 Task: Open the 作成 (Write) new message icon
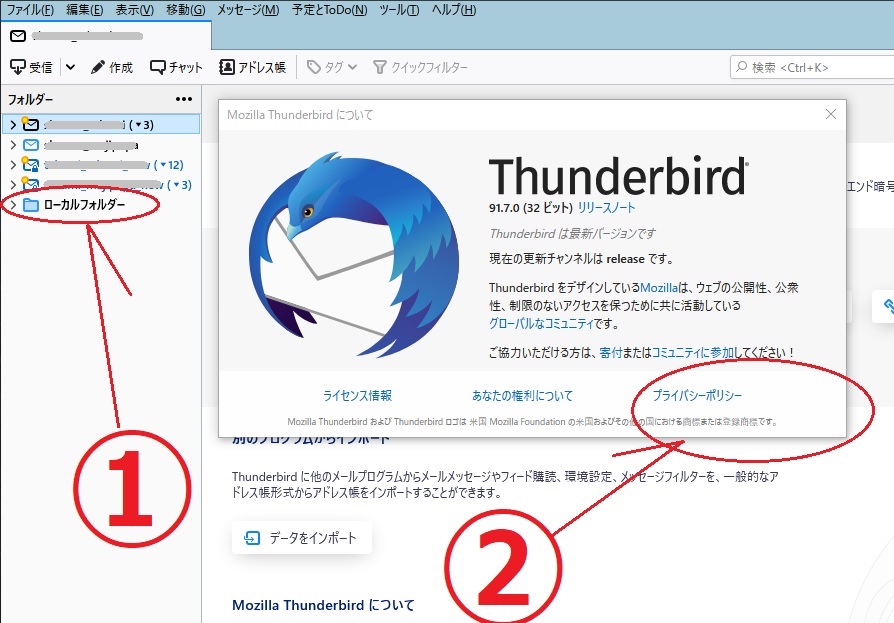[x=98, y=67]
